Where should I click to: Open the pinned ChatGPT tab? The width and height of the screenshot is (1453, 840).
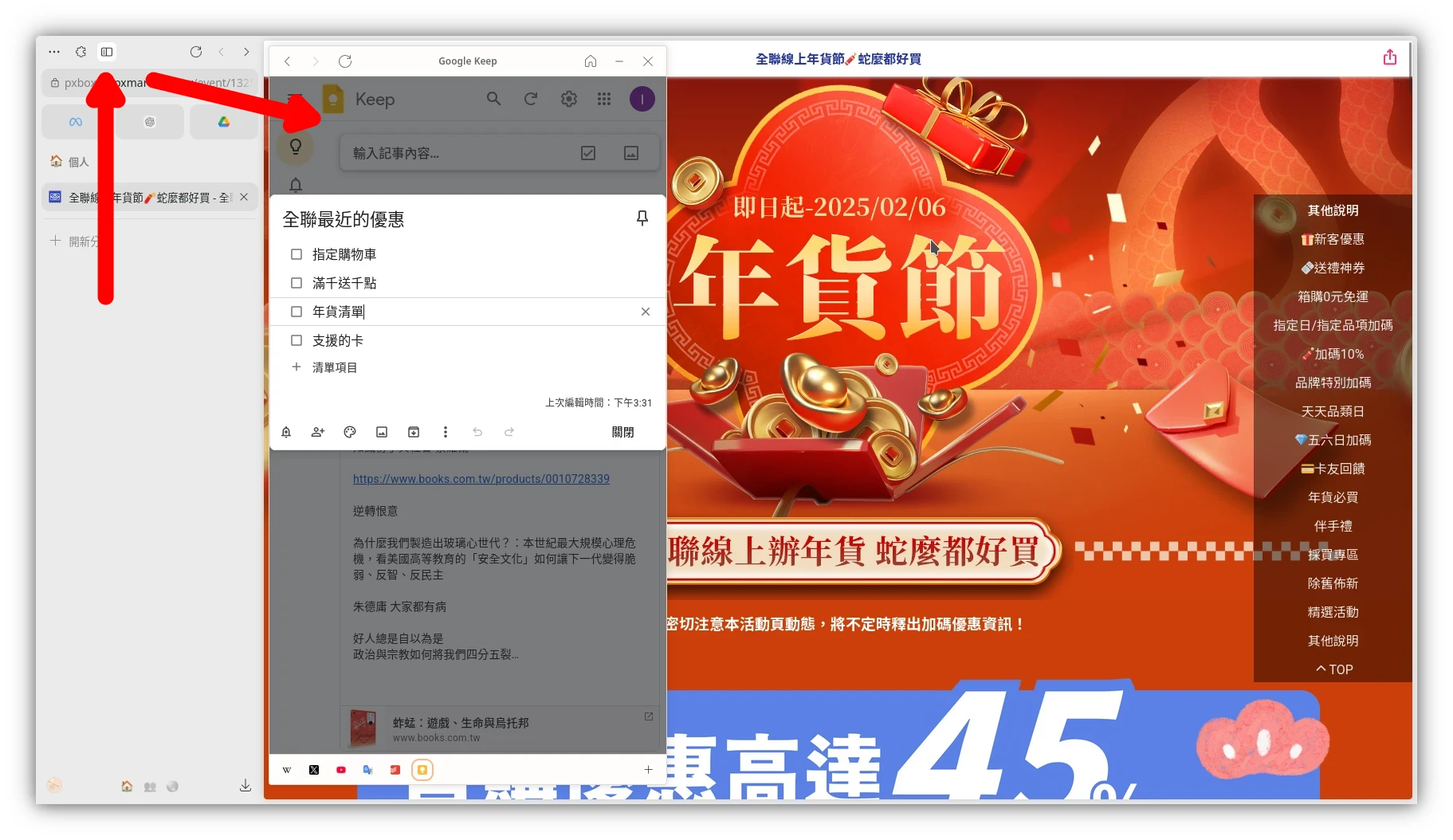150,122
